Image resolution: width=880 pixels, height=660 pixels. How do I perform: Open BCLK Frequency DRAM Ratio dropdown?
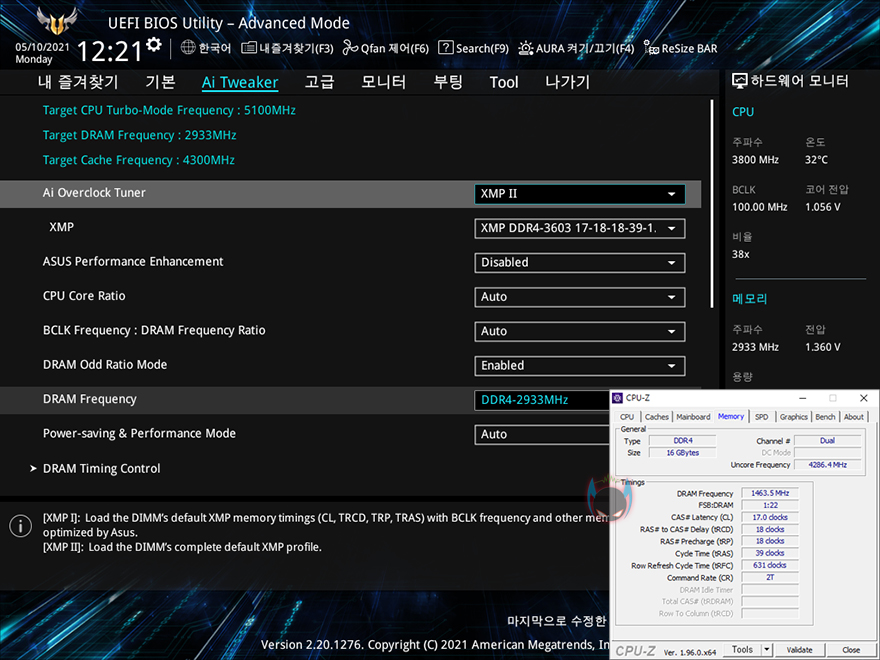[x=580, y=331]
